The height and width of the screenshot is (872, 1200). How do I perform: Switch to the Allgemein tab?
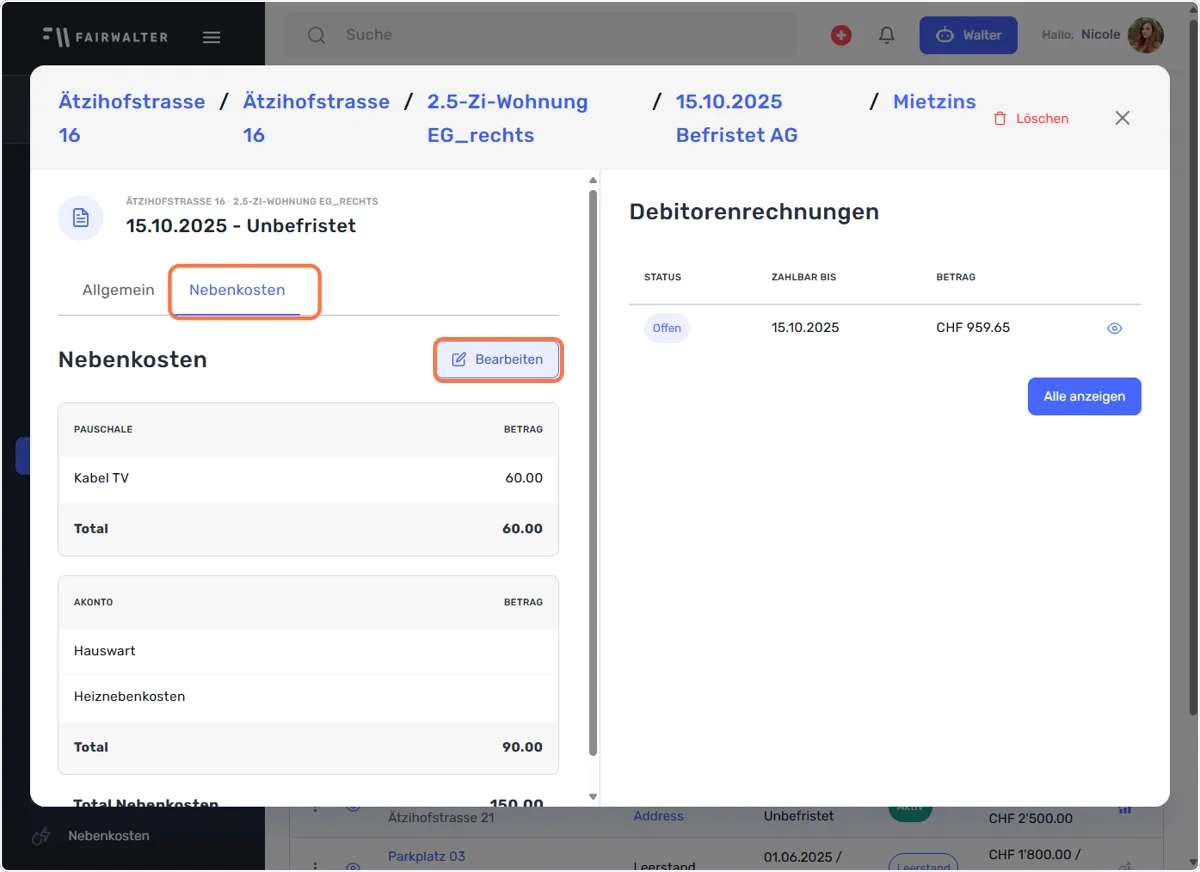click(118, 290)
